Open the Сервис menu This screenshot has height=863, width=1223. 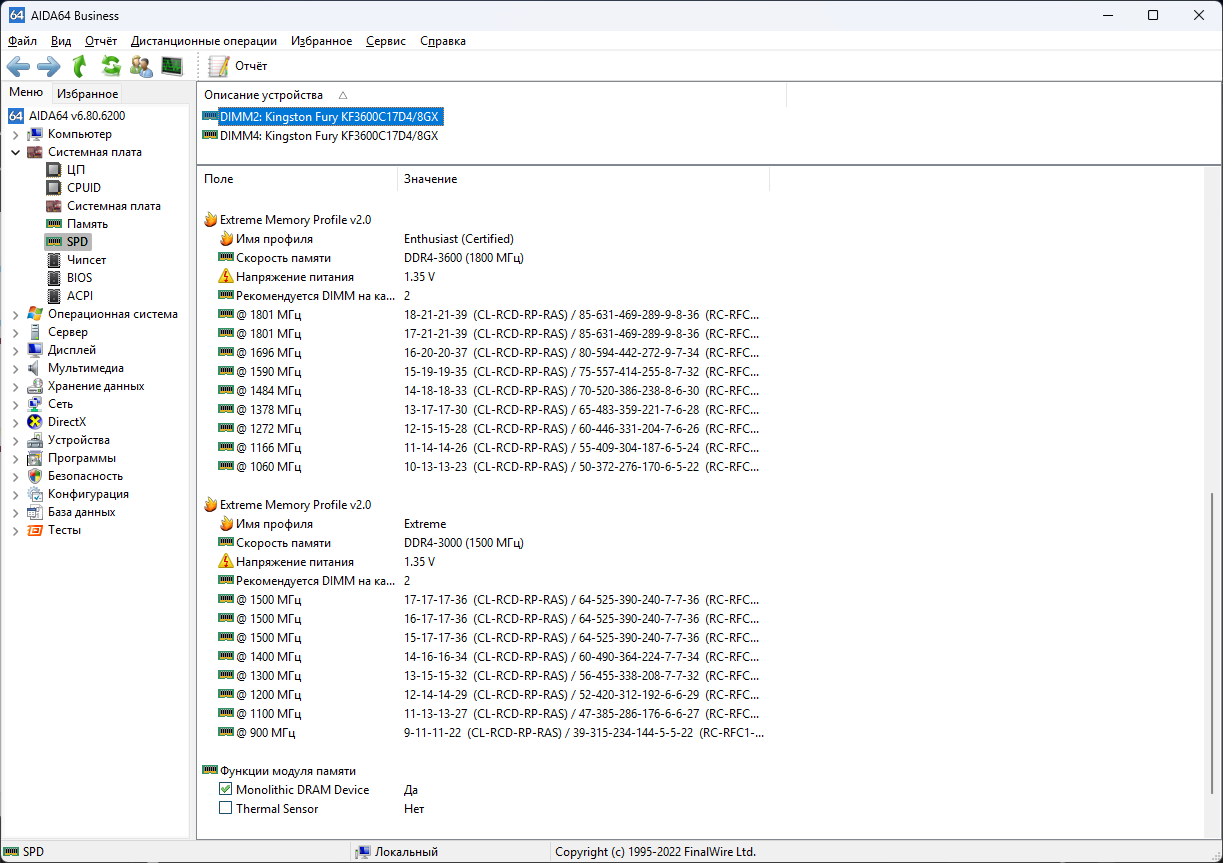pyautogui.click(x=386, y=41)
